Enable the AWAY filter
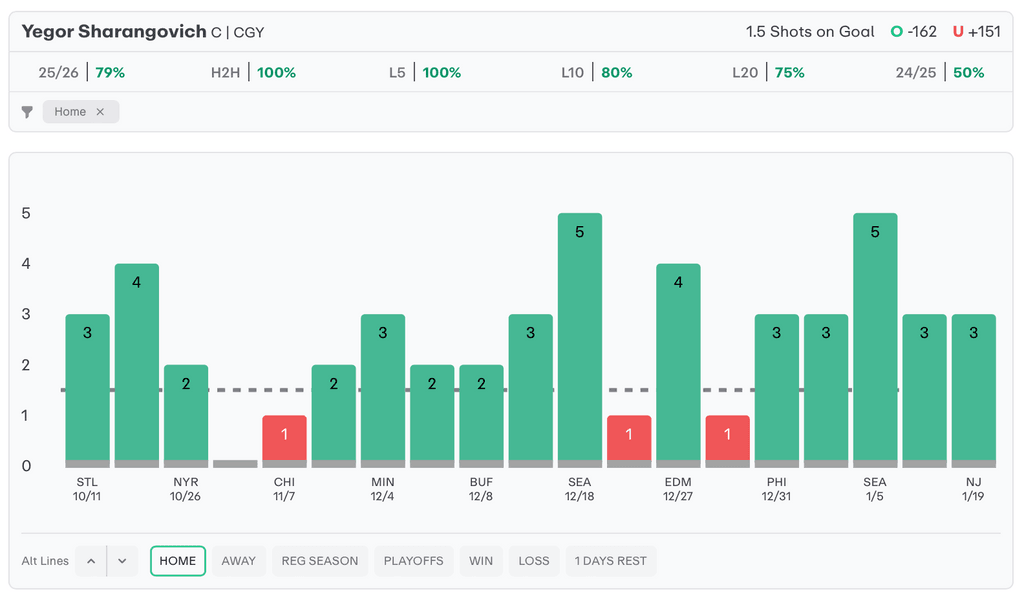The image size is (1024, 601). [238, 561]
